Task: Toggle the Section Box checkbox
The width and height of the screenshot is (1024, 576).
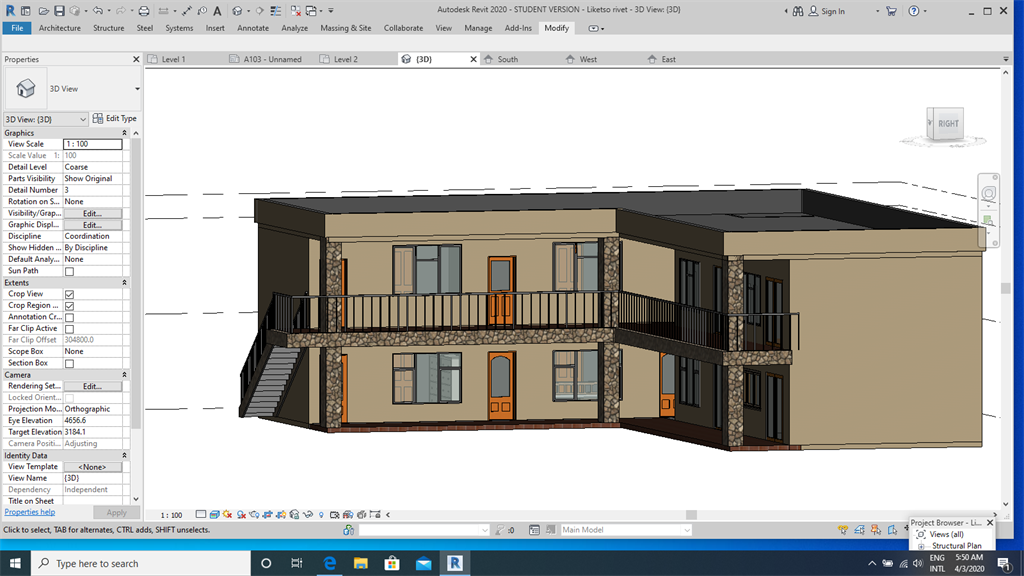Action: point(69,363)
